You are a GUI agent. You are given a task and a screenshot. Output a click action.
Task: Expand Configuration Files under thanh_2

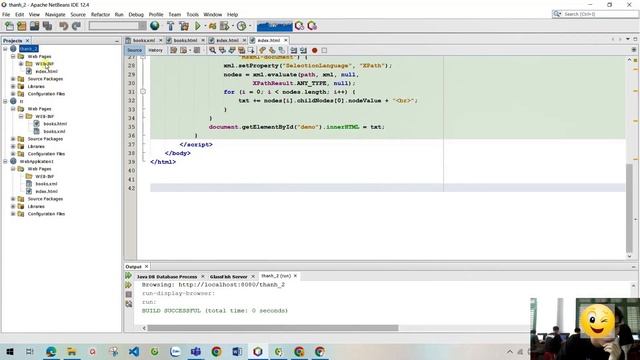(x=13, y=94)
